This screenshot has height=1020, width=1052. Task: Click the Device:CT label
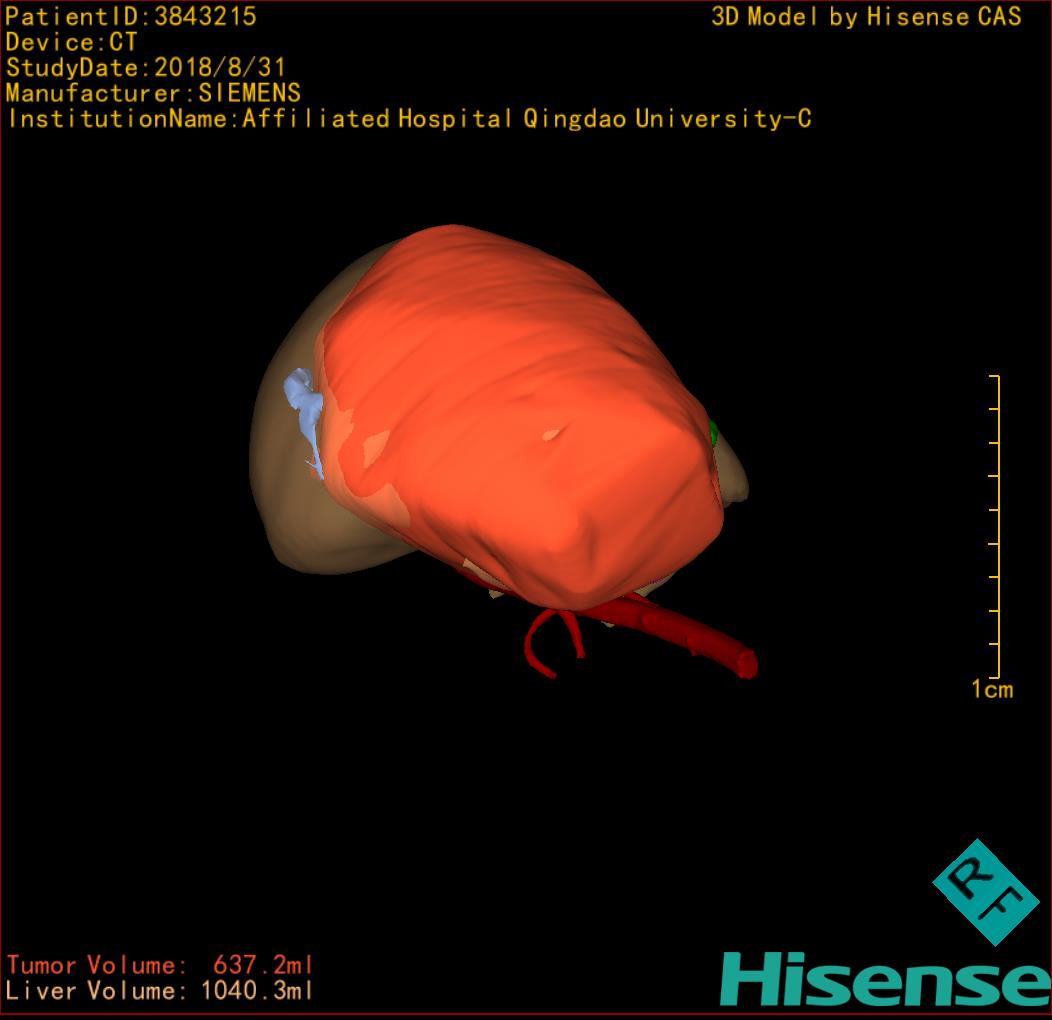point(71,42)
